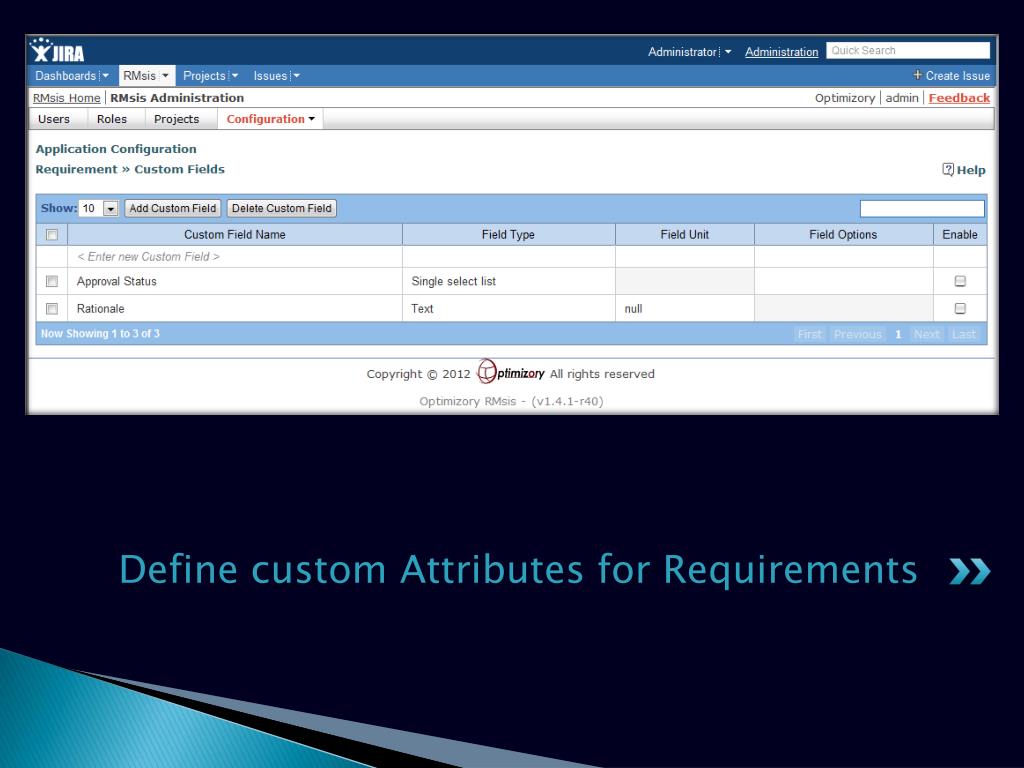Click the null Field Unit cell
This screenshot has height=768, width=1024.
[685, 308]
